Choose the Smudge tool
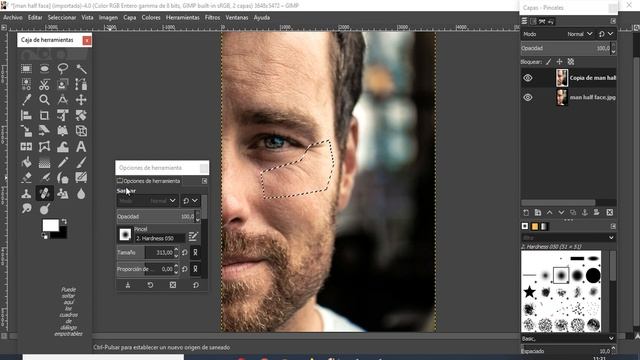 [27, 209]
